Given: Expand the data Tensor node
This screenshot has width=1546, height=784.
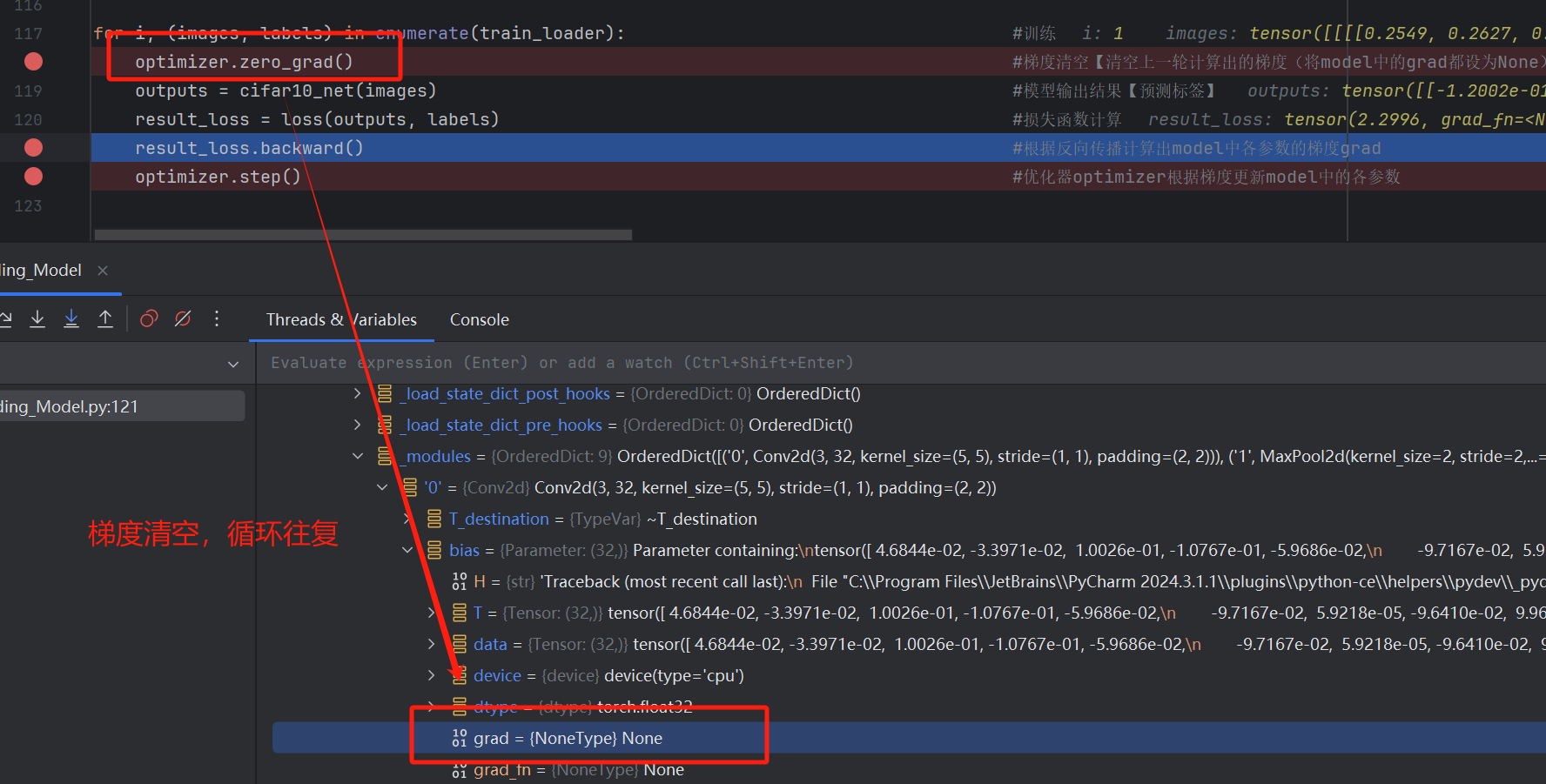Looking at the screenshot, I should tap(431, 645).
